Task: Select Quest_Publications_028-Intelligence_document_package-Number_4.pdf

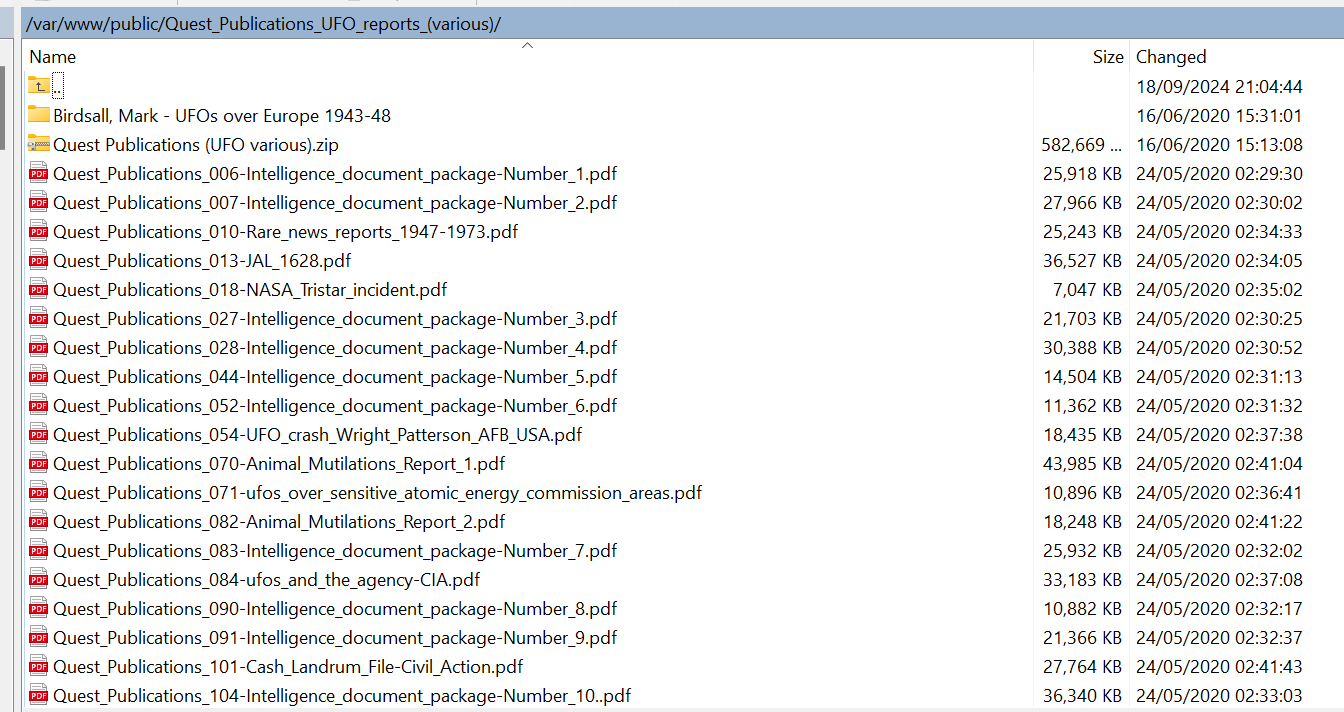Action: (335, 348)
